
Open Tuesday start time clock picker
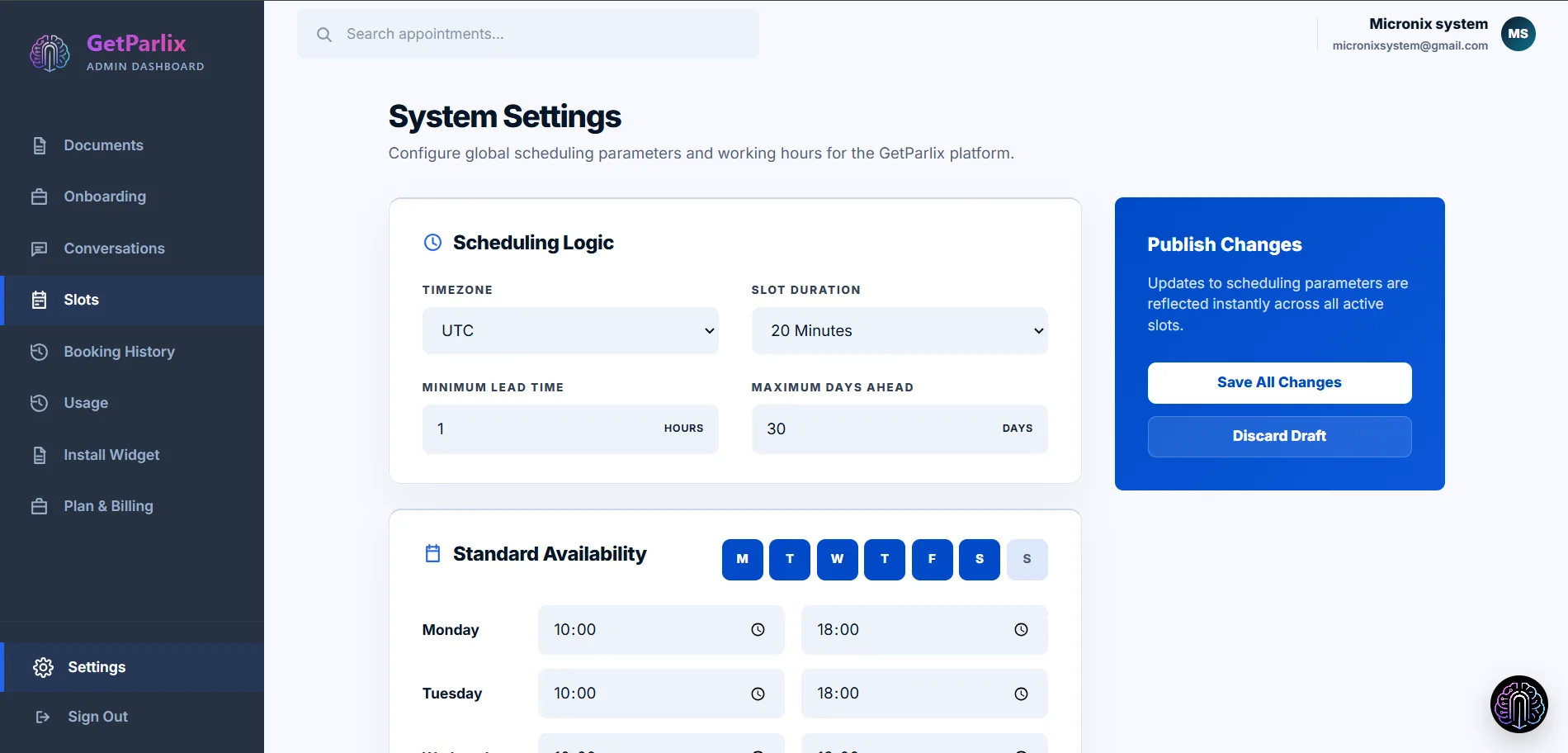758,694
